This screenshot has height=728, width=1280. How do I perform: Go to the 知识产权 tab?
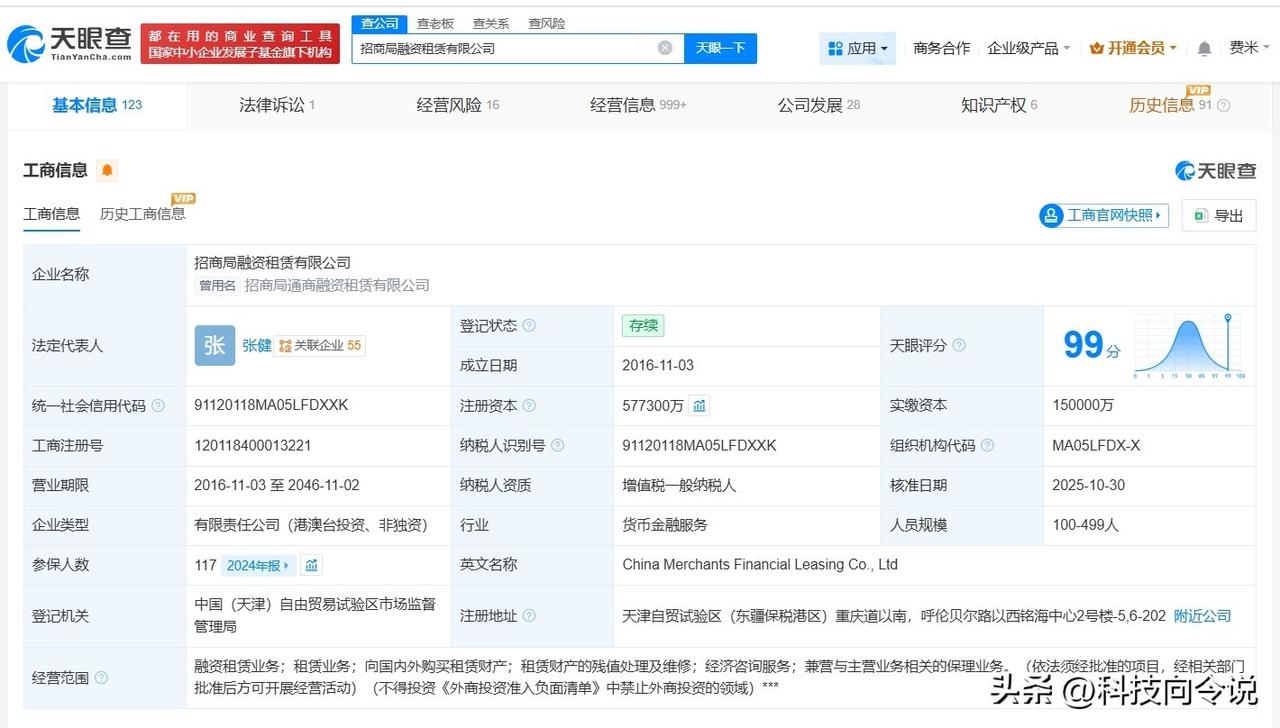click(x=999, y=105)
